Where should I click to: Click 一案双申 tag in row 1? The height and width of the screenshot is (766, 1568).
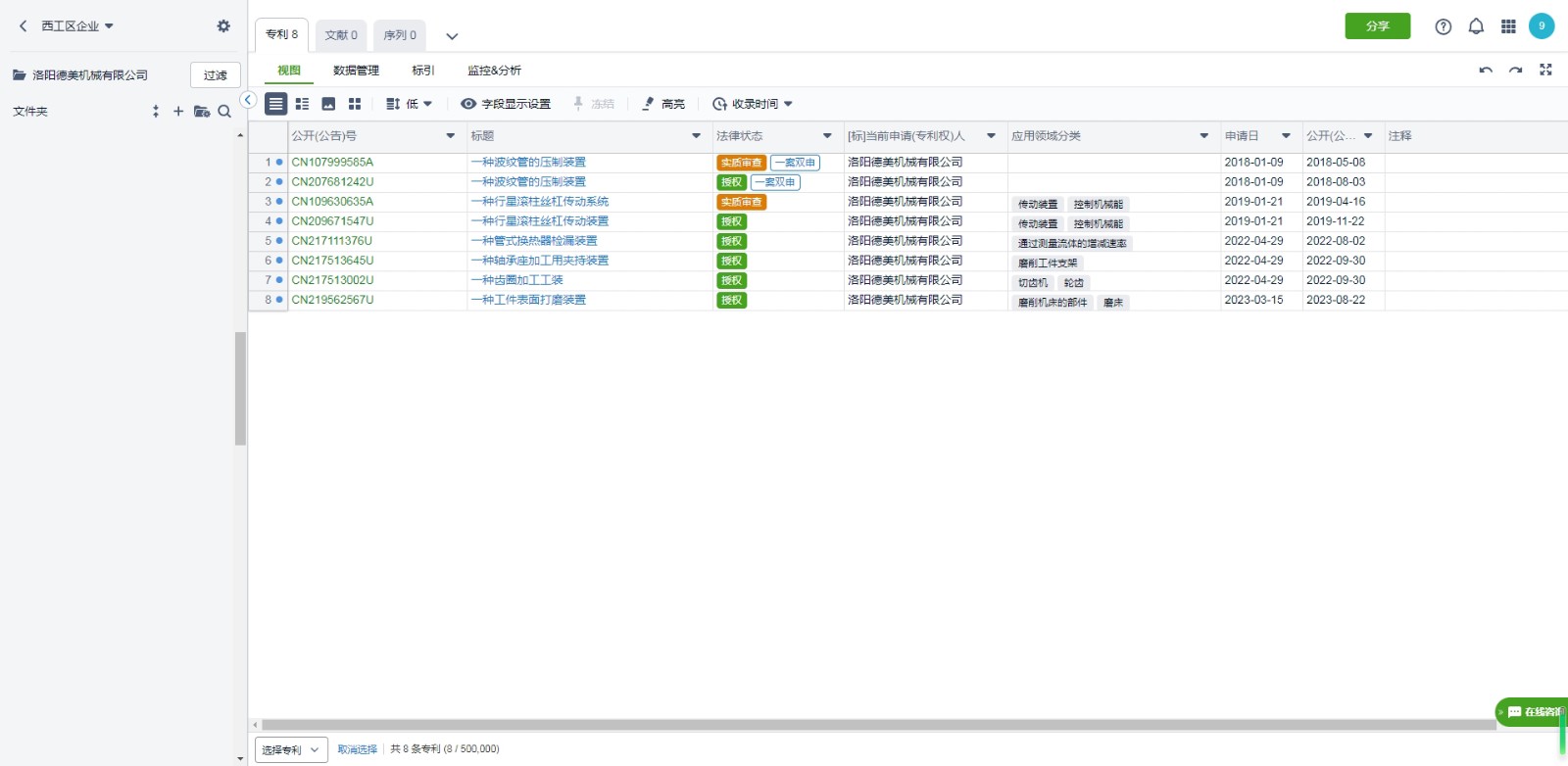click(x=795, y=163)
